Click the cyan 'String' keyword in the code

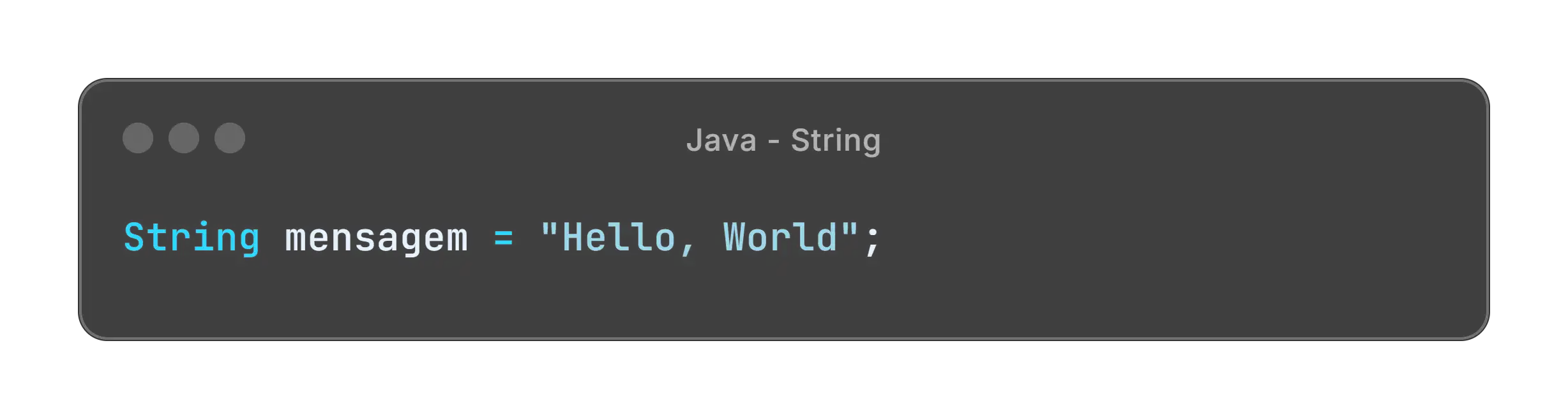tap(192, 238)
